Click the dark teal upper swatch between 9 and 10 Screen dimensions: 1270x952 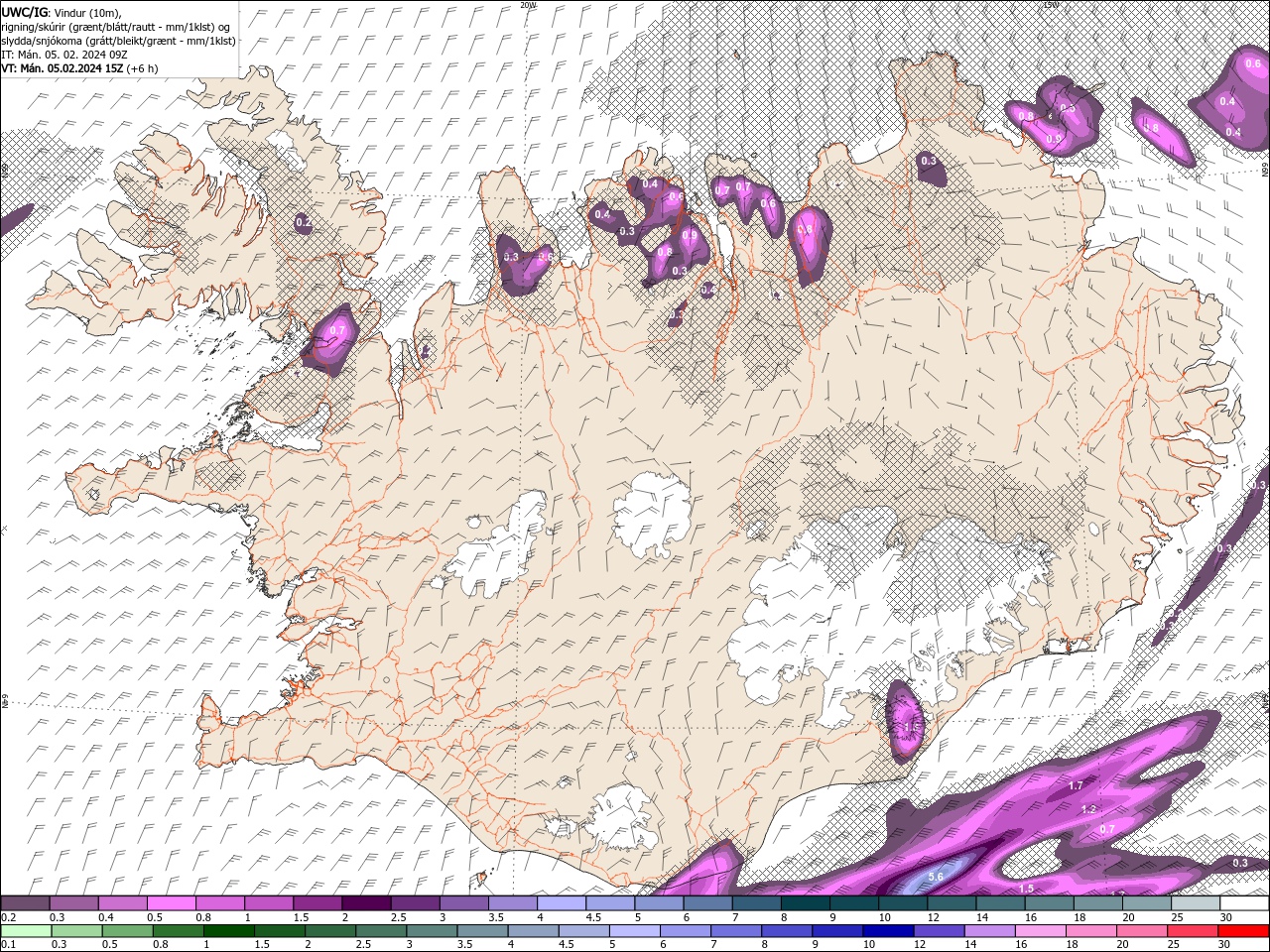pyautogui.click(x=853, y=903)
